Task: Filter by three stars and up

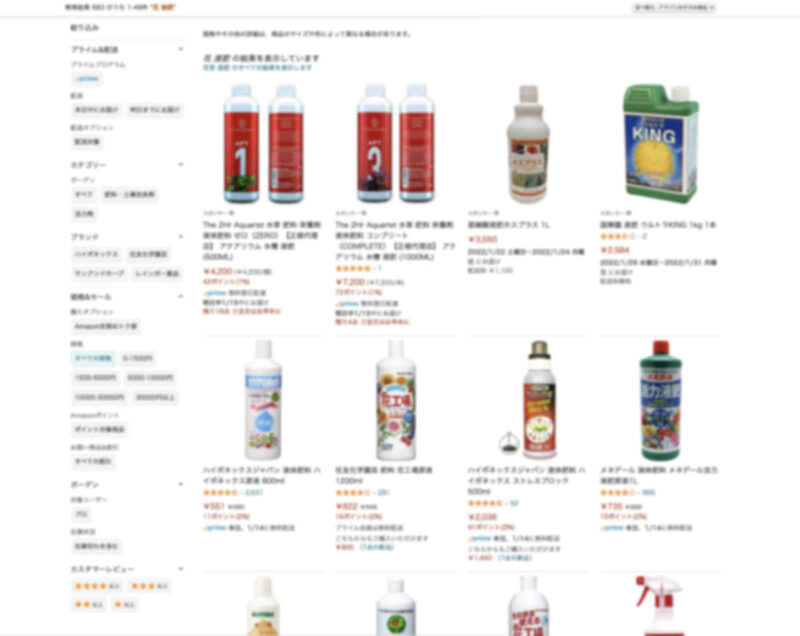Action: coord(149,586)
